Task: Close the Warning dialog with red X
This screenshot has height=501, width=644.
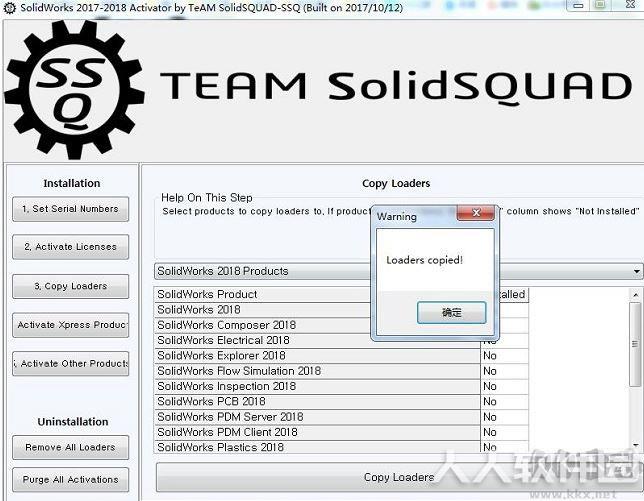Action: point(476,213)
